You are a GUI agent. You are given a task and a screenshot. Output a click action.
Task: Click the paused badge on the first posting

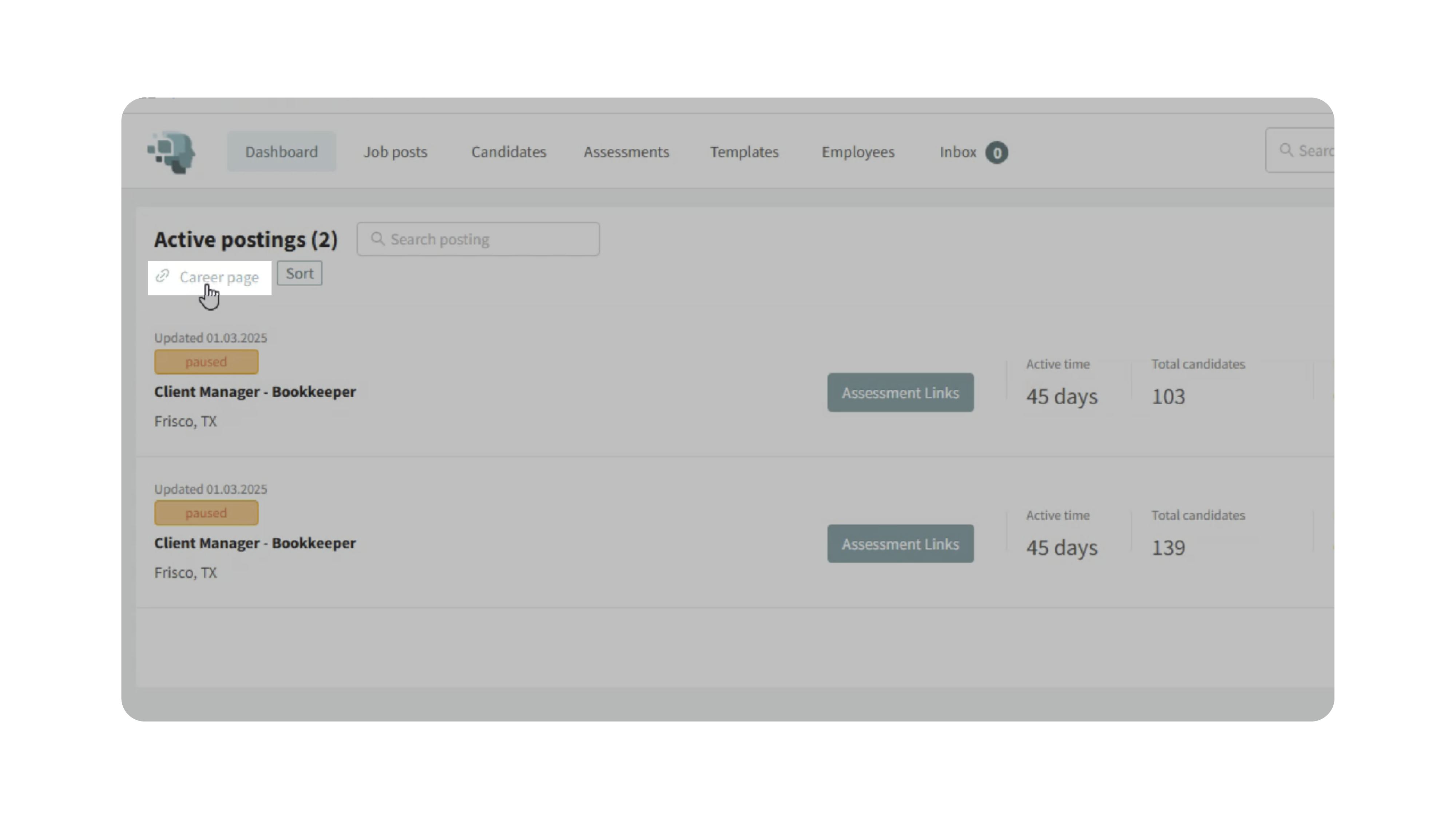tap(206, 362)
